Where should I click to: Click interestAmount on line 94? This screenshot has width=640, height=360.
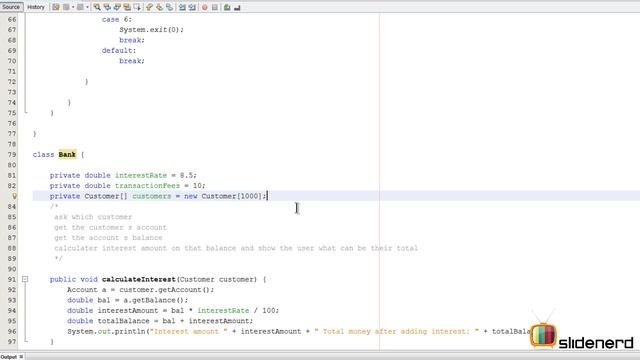[x=128, y=311]
